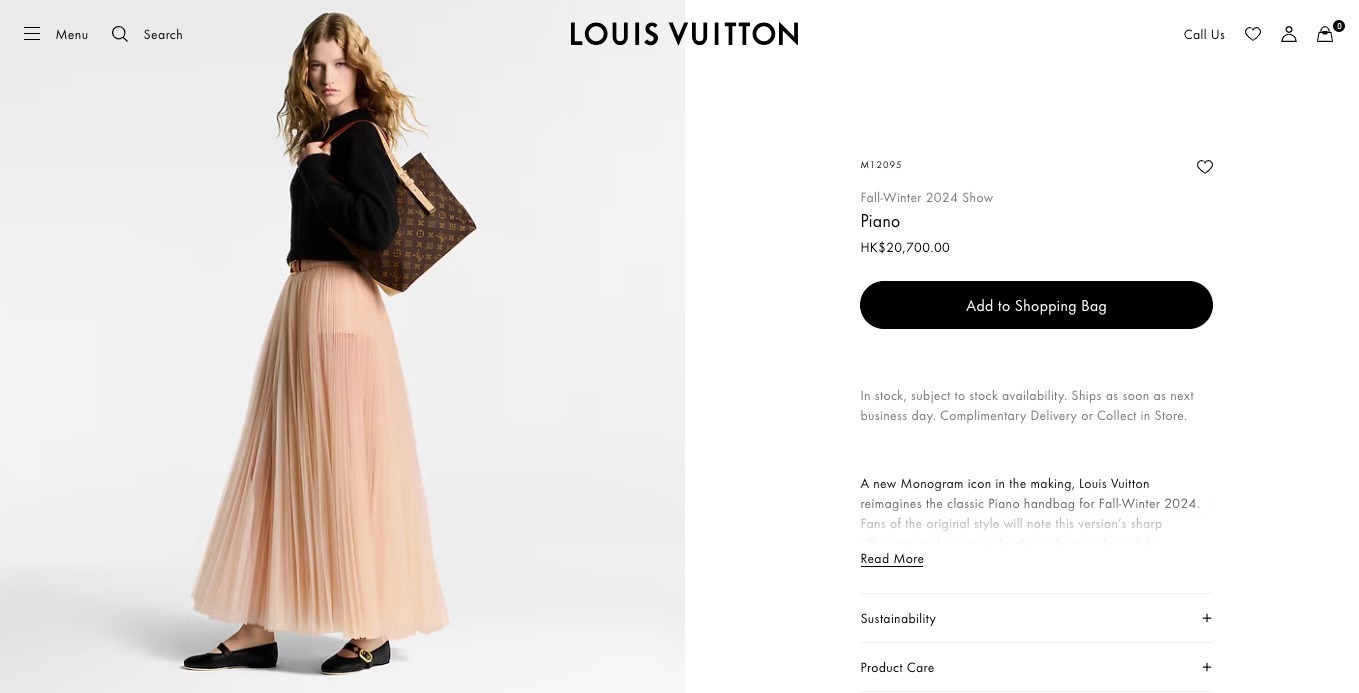
Task: Click the Search text label
Action: pyautogui.click(x=163, y=35)
